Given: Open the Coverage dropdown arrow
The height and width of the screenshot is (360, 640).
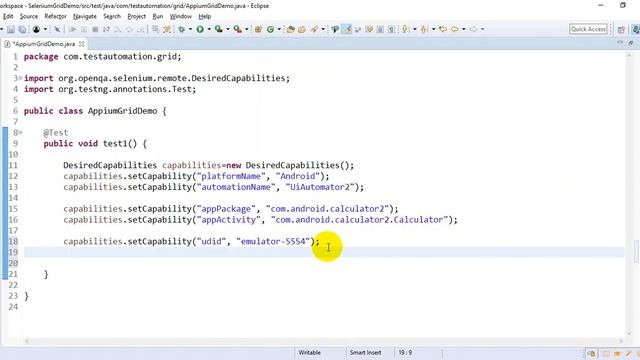Looking at the screenshot, I should pos(228,29).
